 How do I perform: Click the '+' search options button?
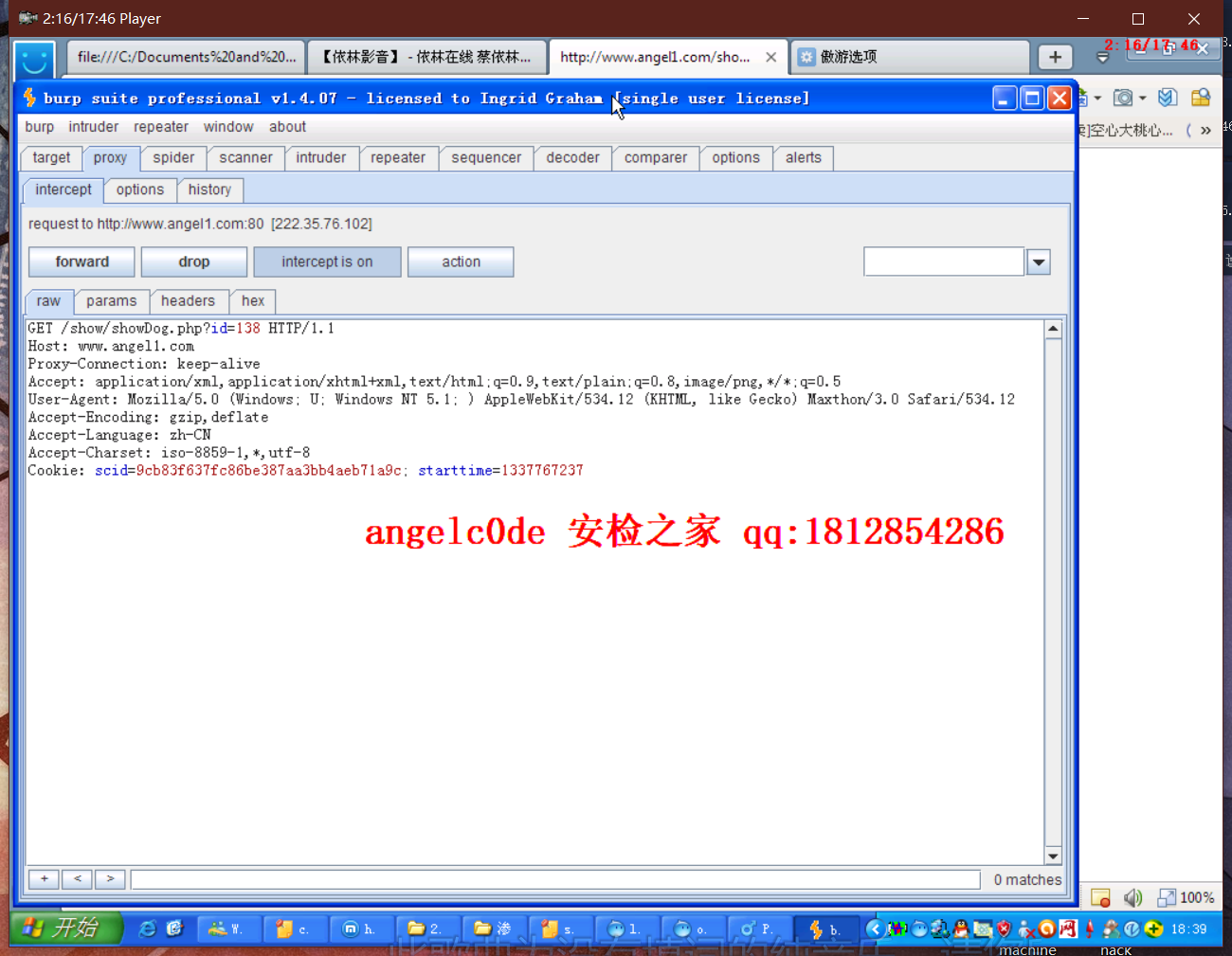[x=45, y=879]
